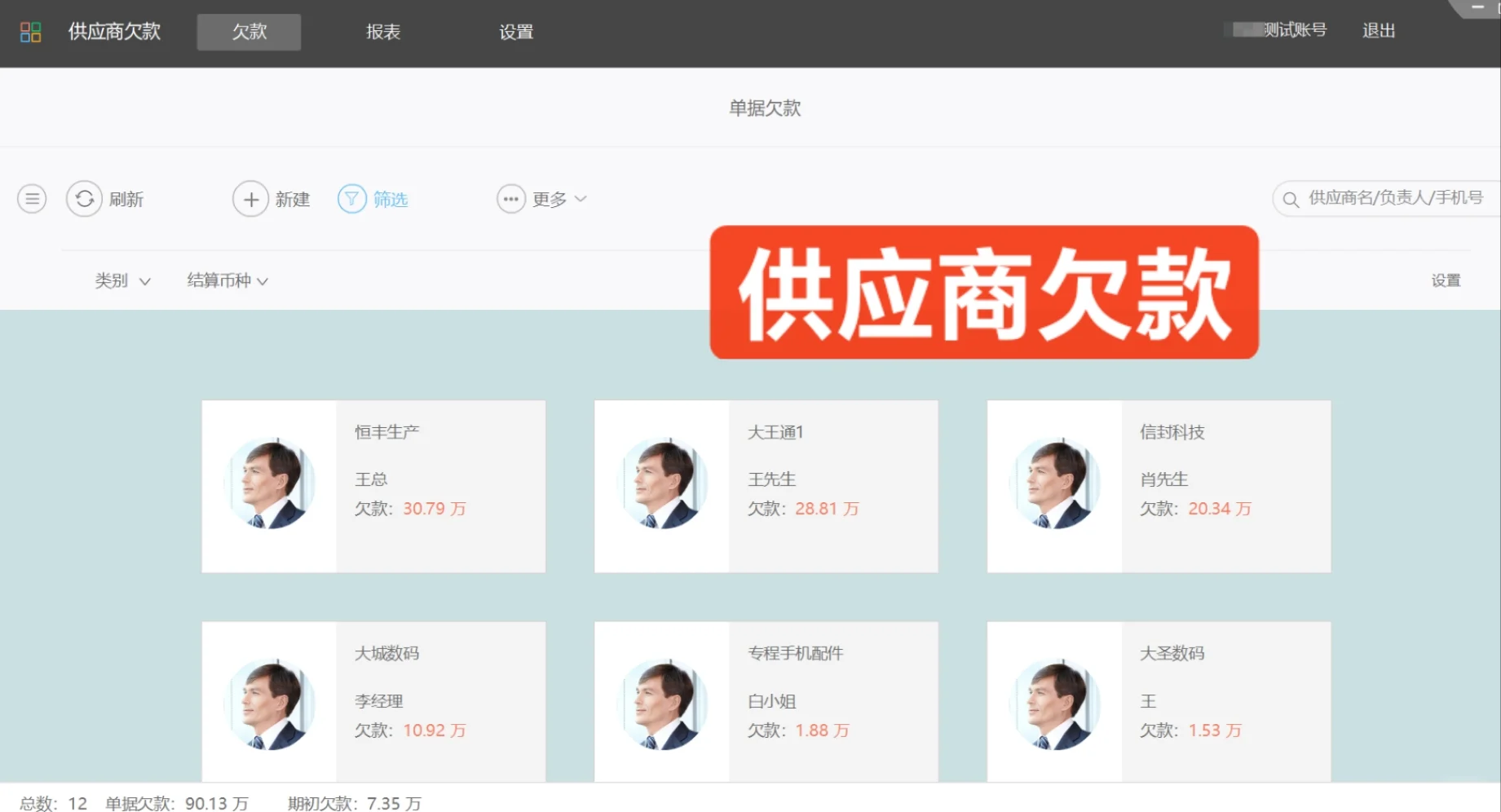Open filters using the 筛选 funnel icon
The width and height of the screenshot is (1501, 812).
click(x=351, y=198)
